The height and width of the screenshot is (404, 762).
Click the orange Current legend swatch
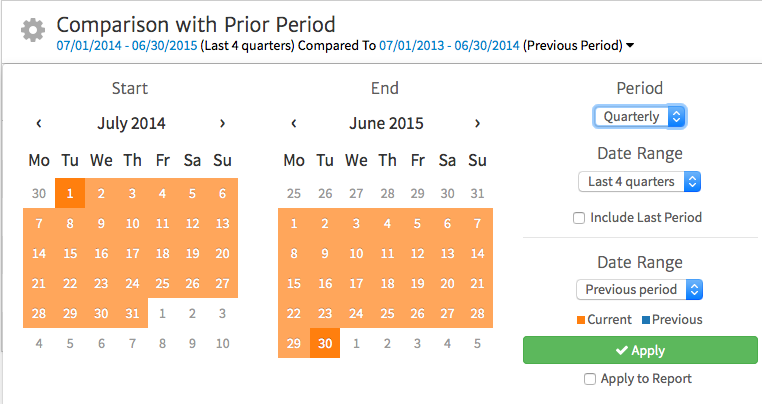tap(580, 320)
